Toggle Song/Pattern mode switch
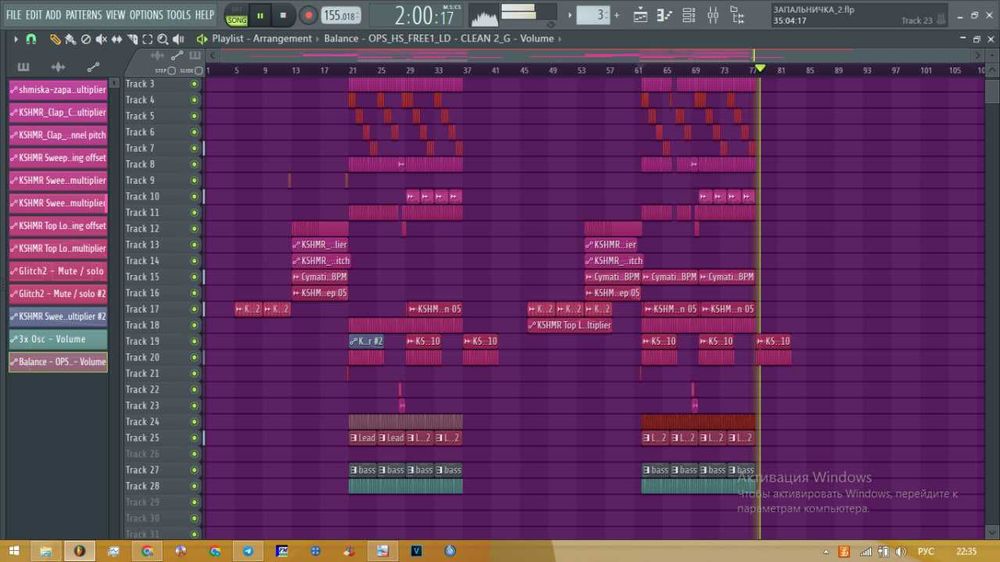The width and height of the screenshot is (1000, 562). click(237, 17)
